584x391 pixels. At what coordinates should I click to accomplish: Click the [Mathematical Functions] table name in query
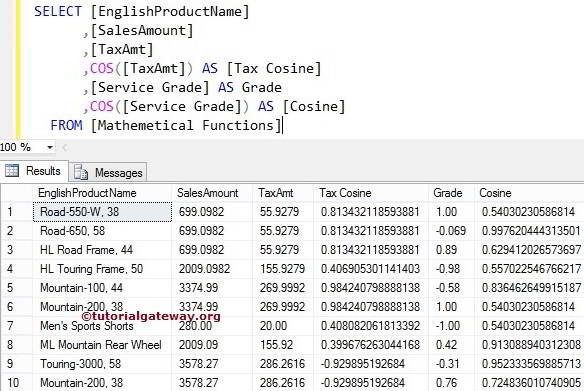[x=186, y=125]
